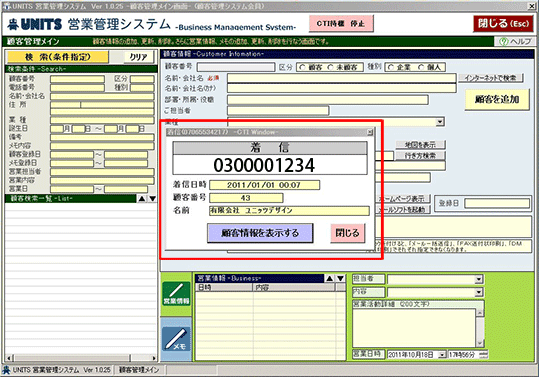Click the 種別 search field on left
Viewport: 539px width, 377px height.
point(142,88)
